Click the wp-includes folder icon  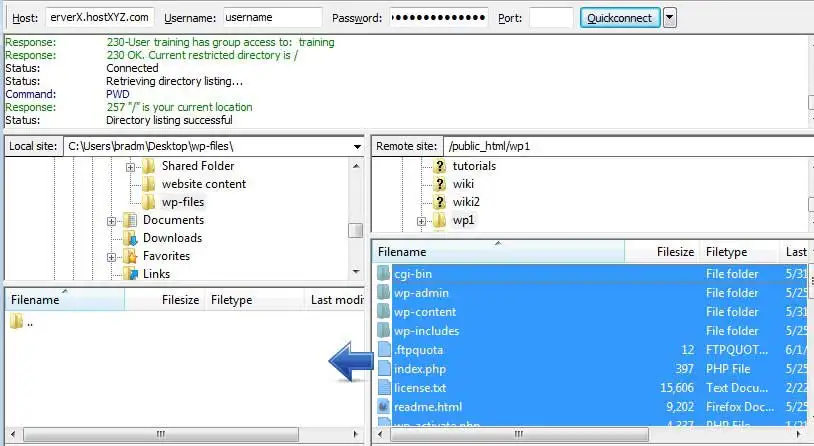pos(384,331)
